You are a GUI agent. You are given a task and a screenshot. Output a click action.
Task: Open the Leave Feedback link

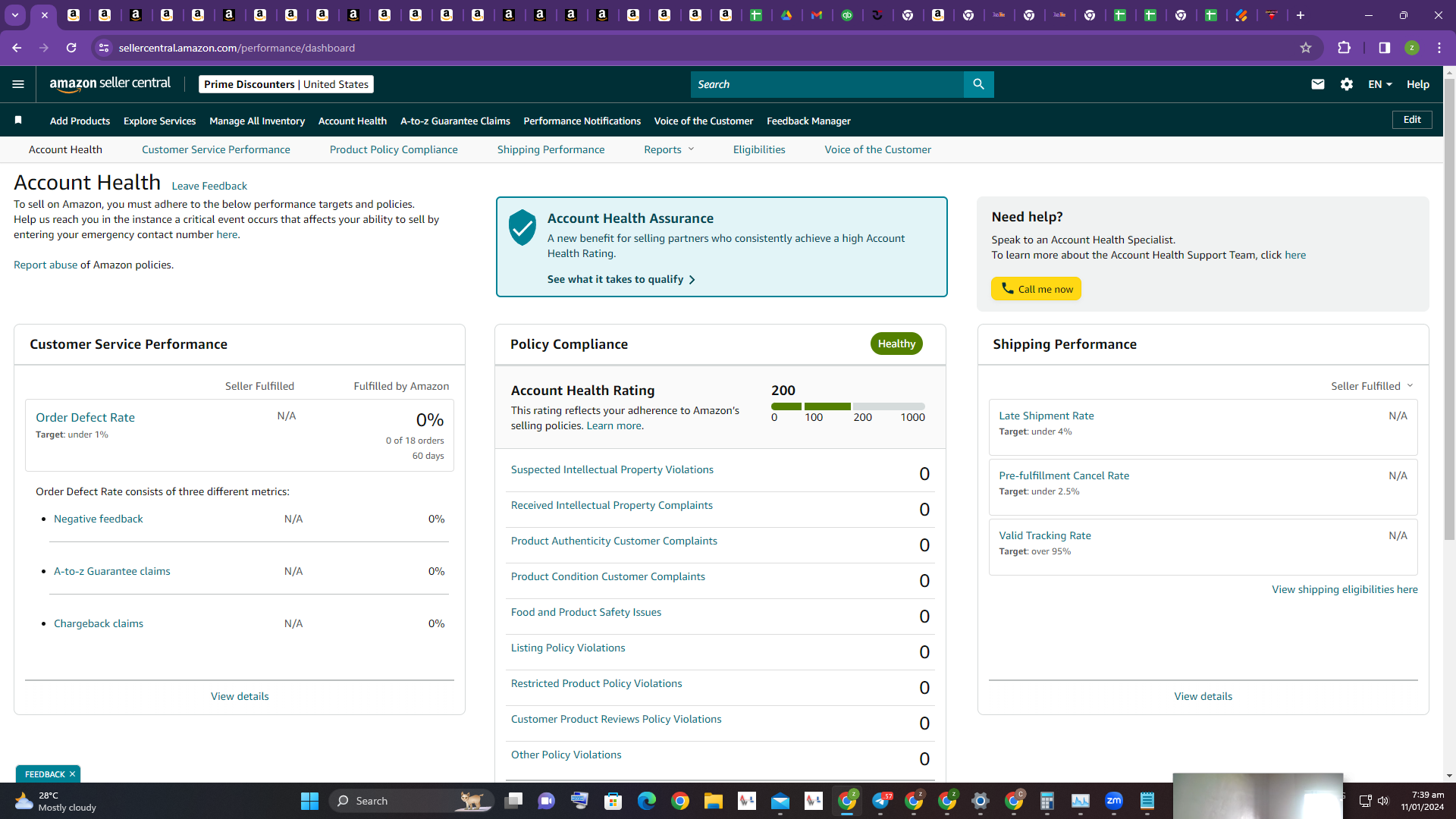click(209, 186)
